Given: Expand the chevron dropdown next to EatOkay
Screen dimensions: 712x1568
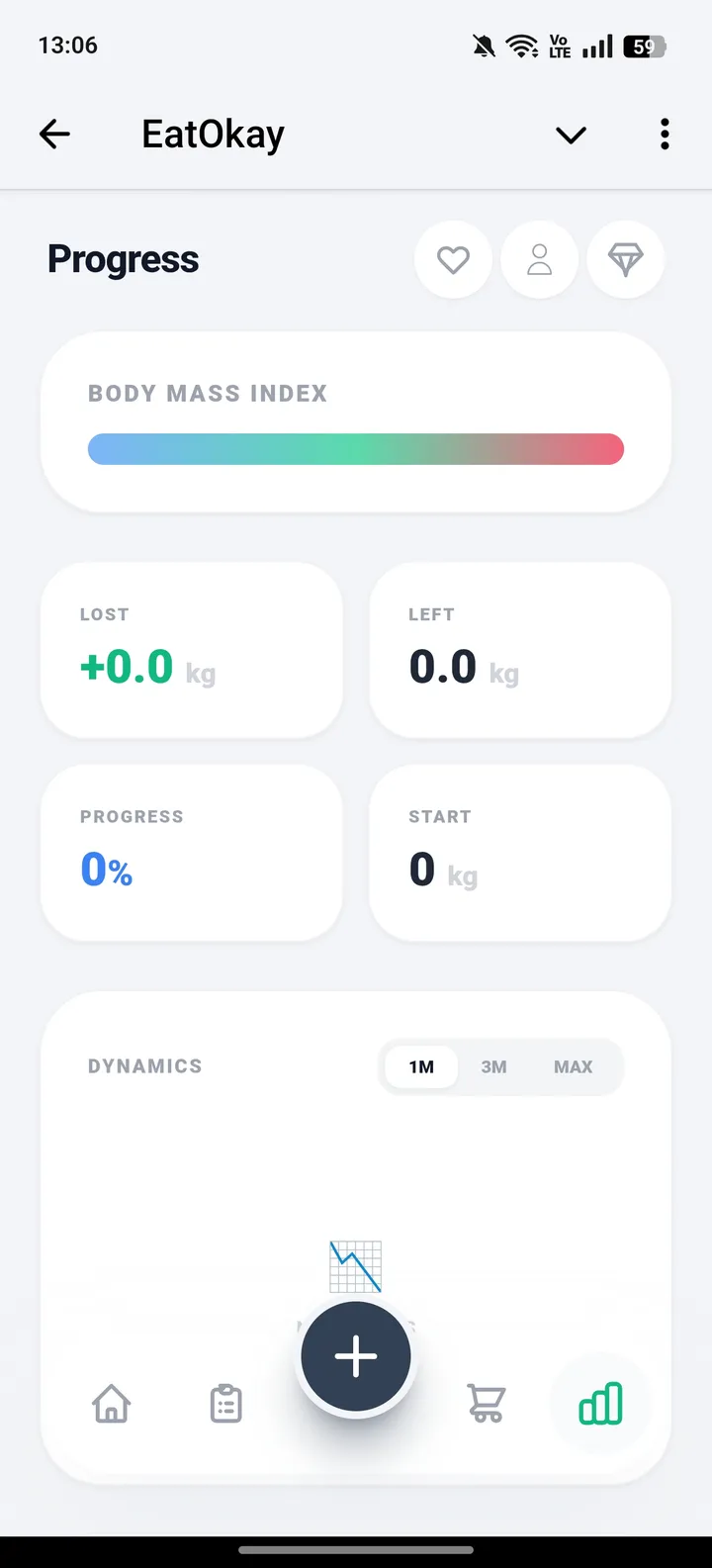Looking at the screenshot, I should [x=571, y=135].
